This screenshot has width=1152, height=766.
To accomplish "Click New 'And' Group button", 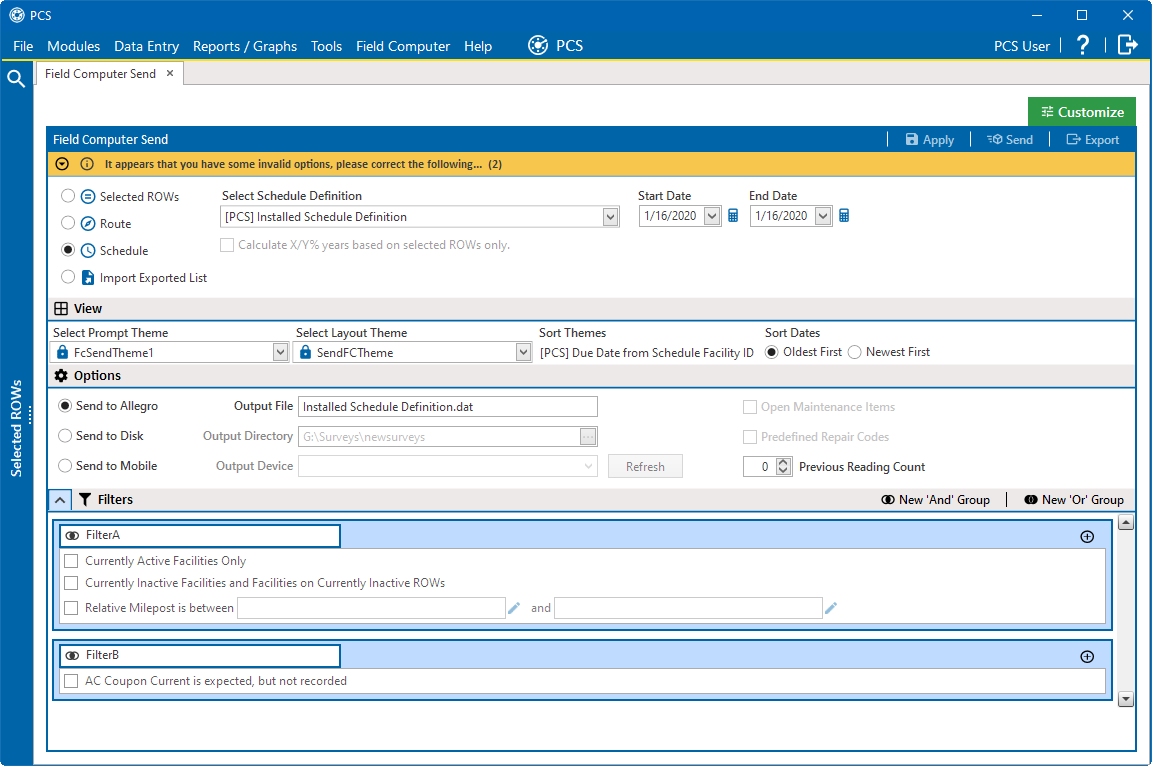I will (935, 499).
